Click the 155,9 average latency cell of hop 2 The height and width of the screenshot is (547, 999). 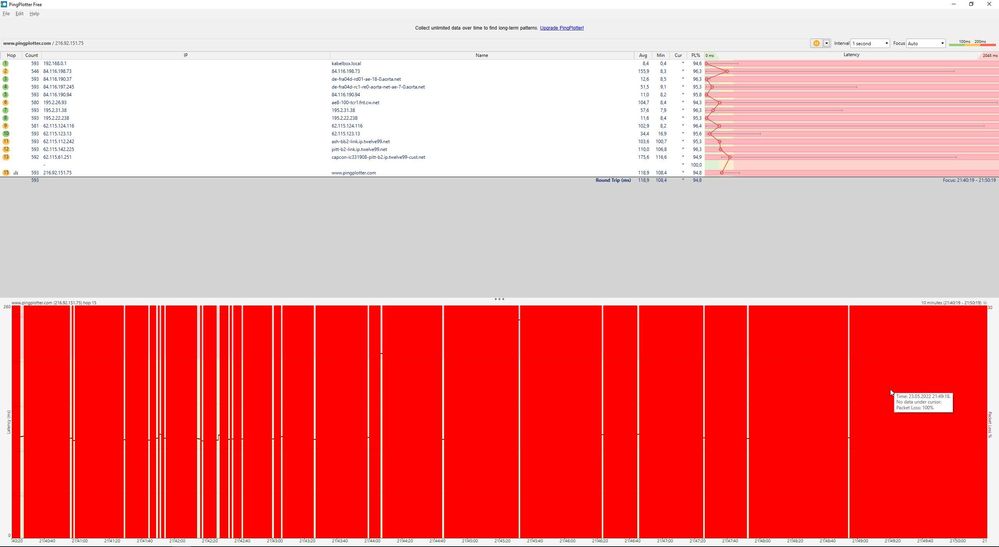pyautogui.click(x=643, y=71)
